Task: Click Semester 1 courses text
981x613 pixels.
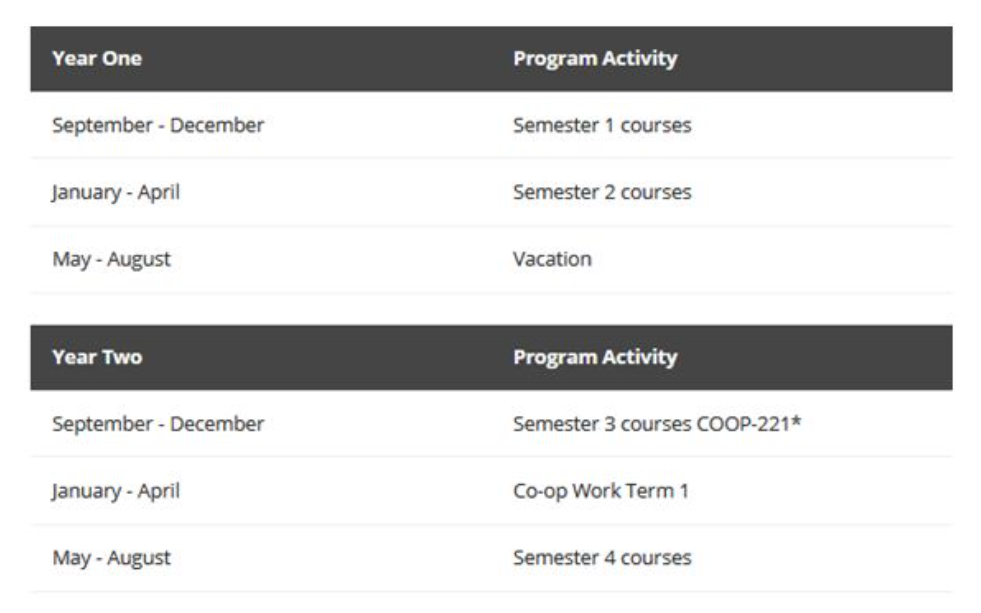Action: tap(602, 126)
